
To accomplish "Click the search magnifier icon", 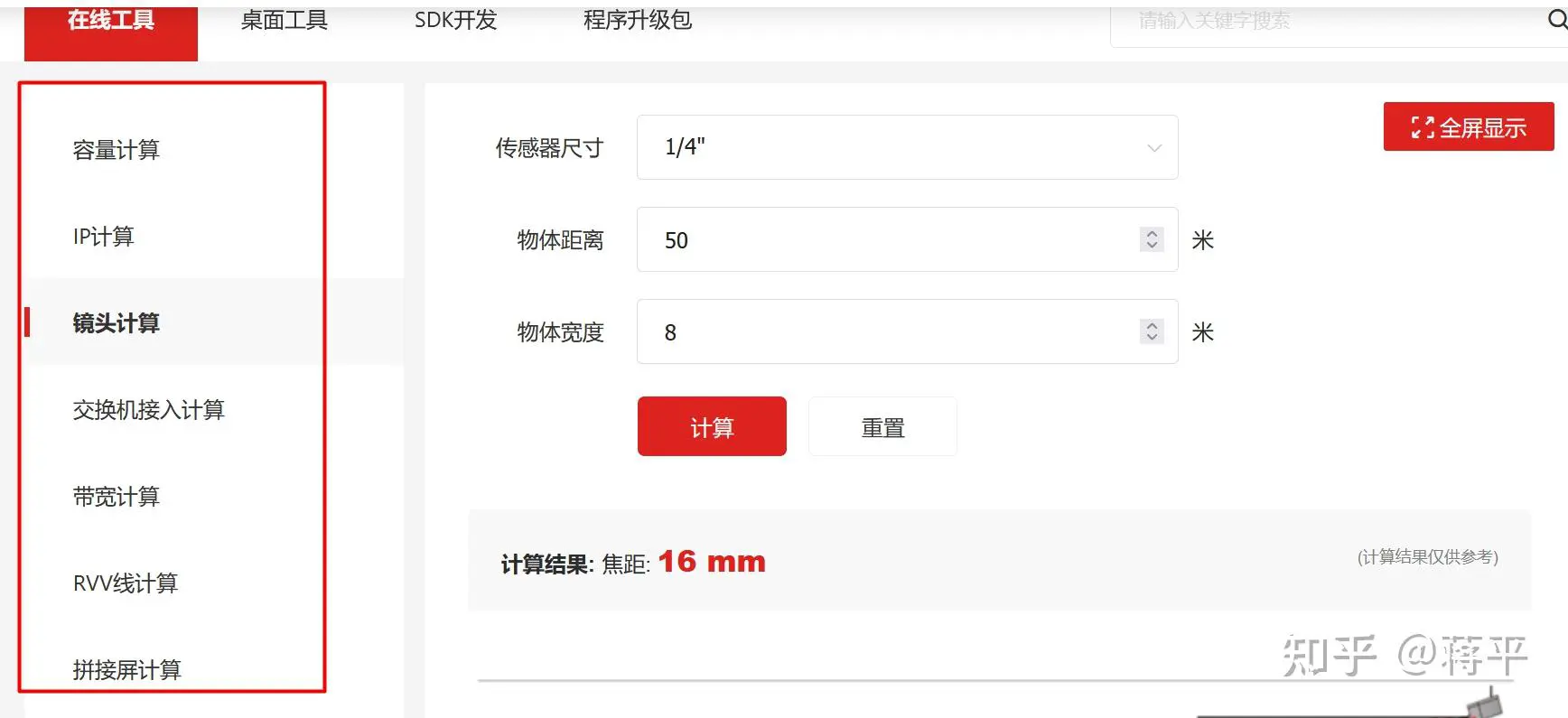I will click(x=1557, y=19).
